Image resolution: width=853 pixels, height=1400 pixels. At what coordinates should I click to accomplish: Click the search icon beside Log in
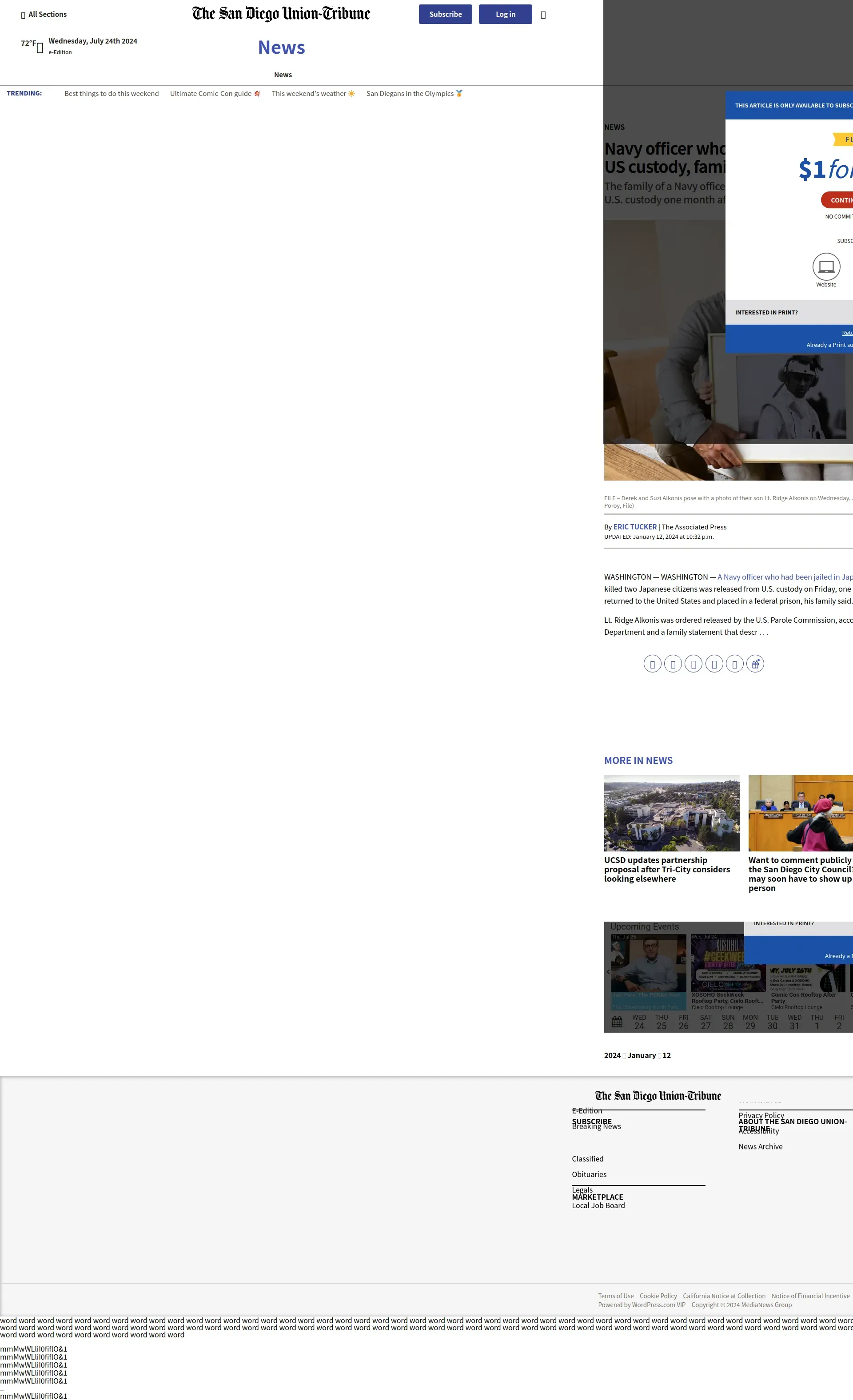click(543, 15)
